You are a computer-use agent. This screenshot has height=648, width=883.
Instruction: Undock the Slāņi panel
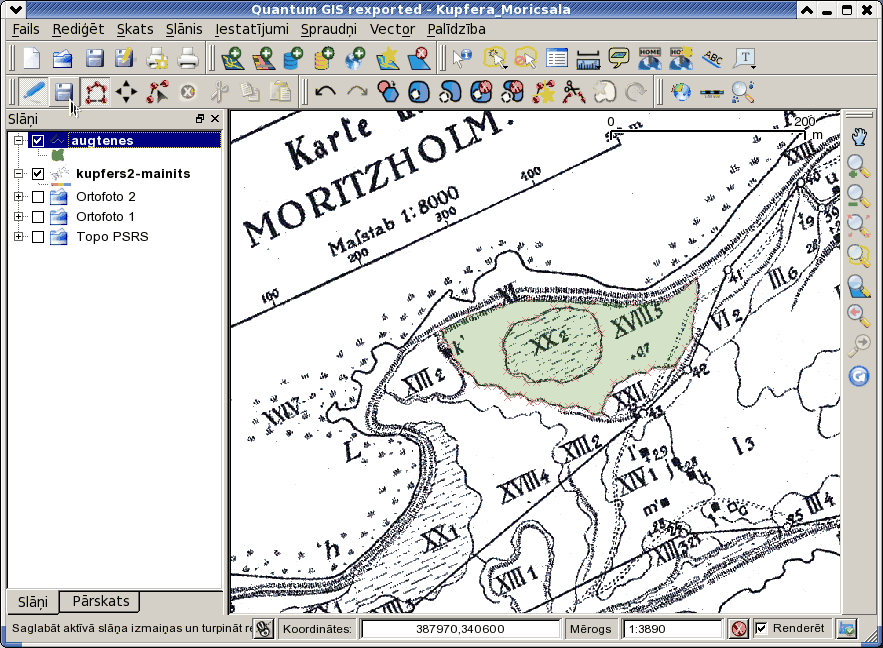click(x=200, y=119)
